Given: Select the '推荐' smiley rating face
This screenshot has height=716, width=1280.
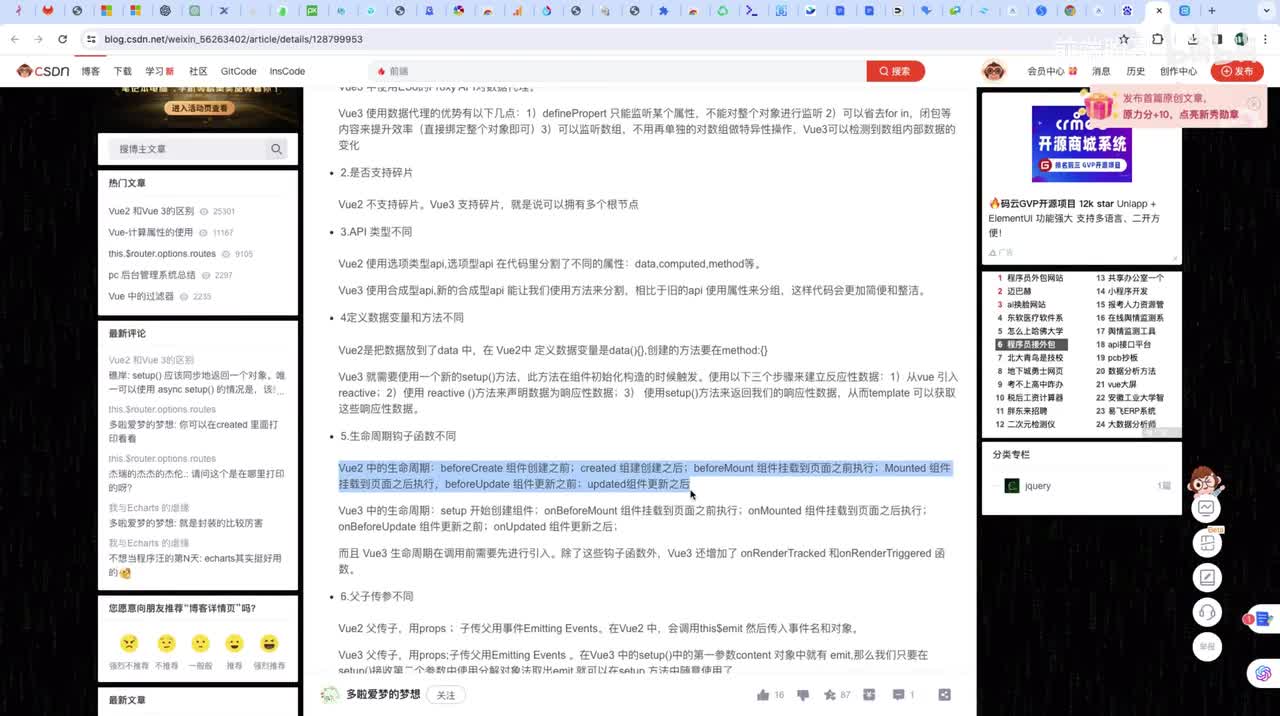Looking at the screenshot, I should [234, 643].
